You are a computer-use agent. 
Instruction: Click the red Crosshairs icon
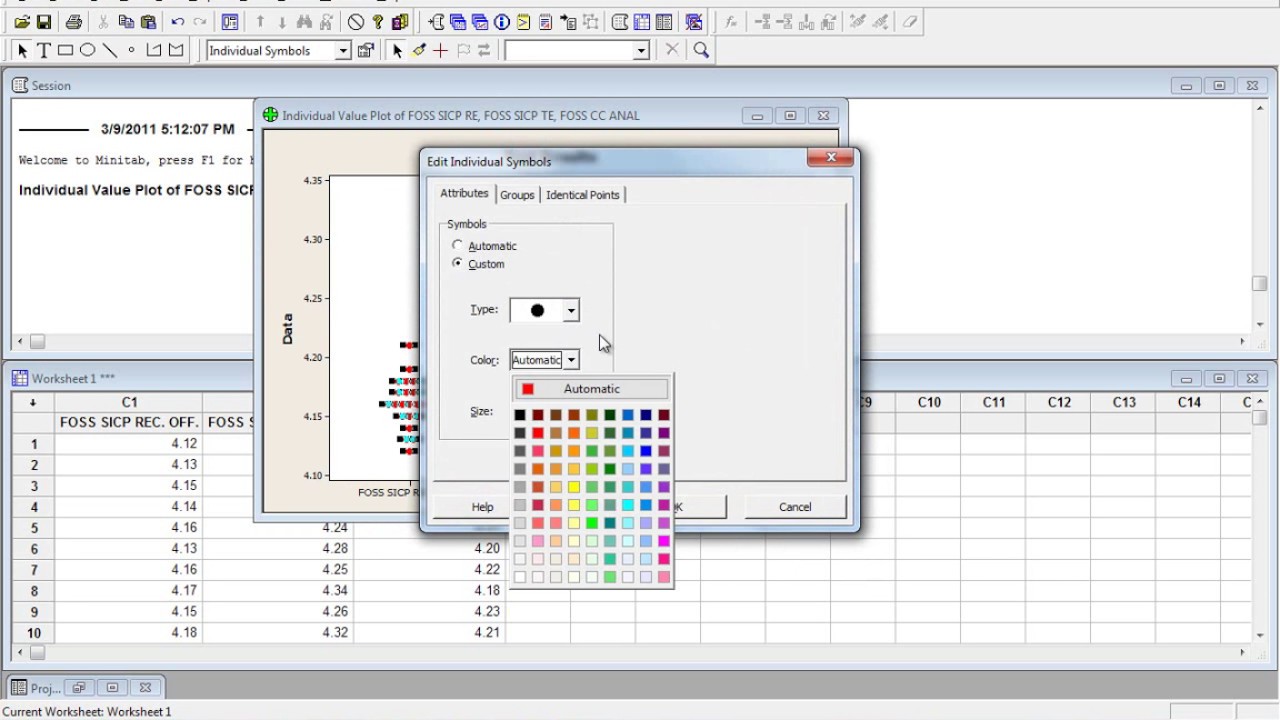point(440,50)
